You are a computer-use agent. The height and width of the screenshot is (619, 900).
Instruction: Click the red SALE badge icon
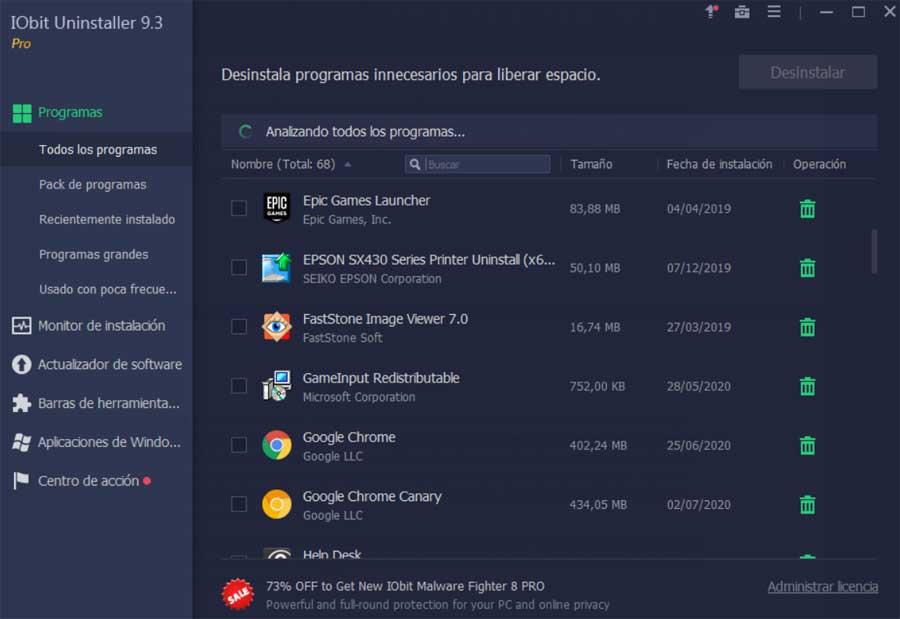point(238,594)
